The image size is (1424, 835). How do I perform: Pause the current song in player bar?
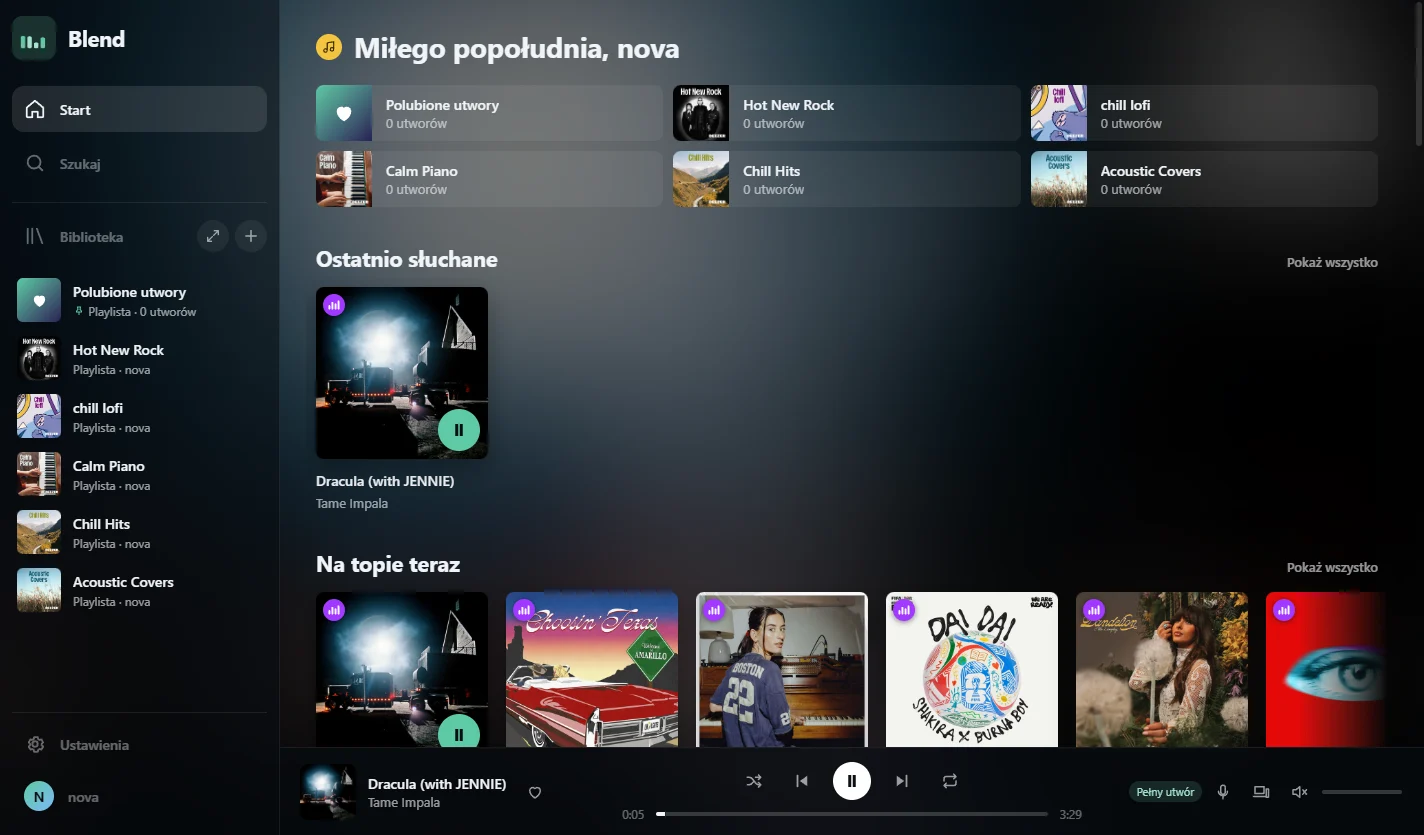tap(852, 781)
